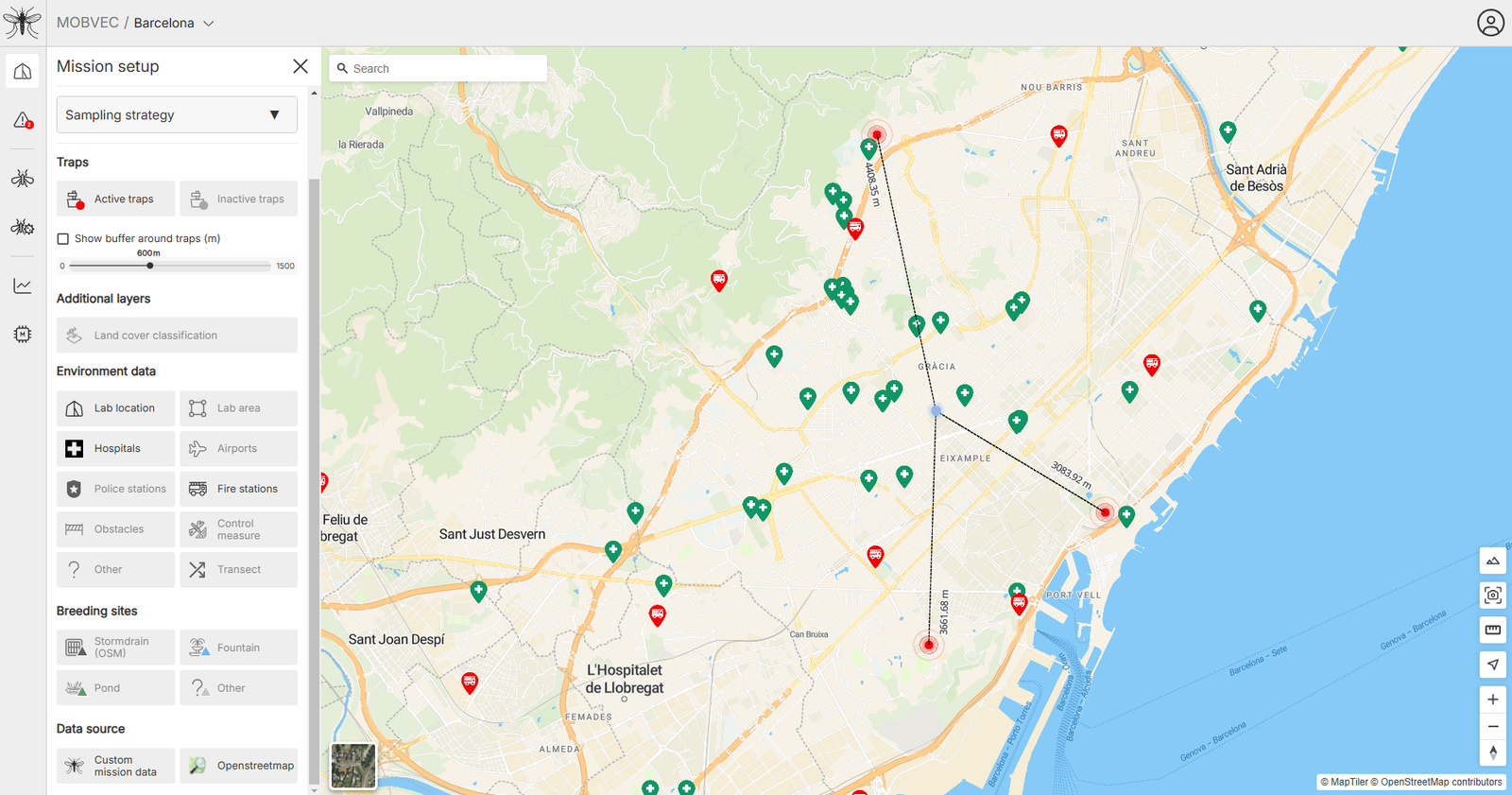The image size is (1512, 795).
Task: Click the red trap point near Can Bruixa
Action: (x=929, y=645)
